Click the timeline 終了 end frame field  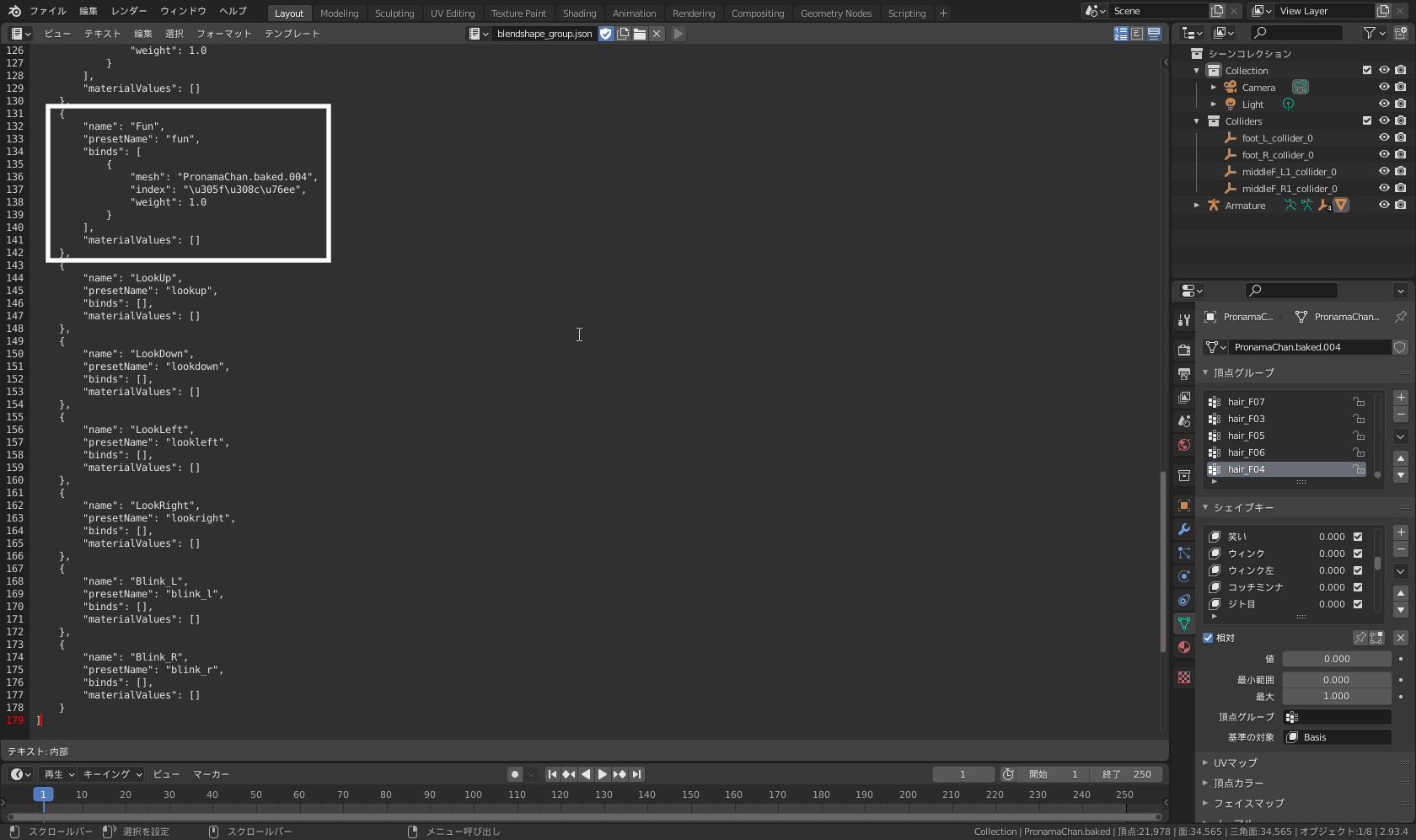tap(1127, 774)
